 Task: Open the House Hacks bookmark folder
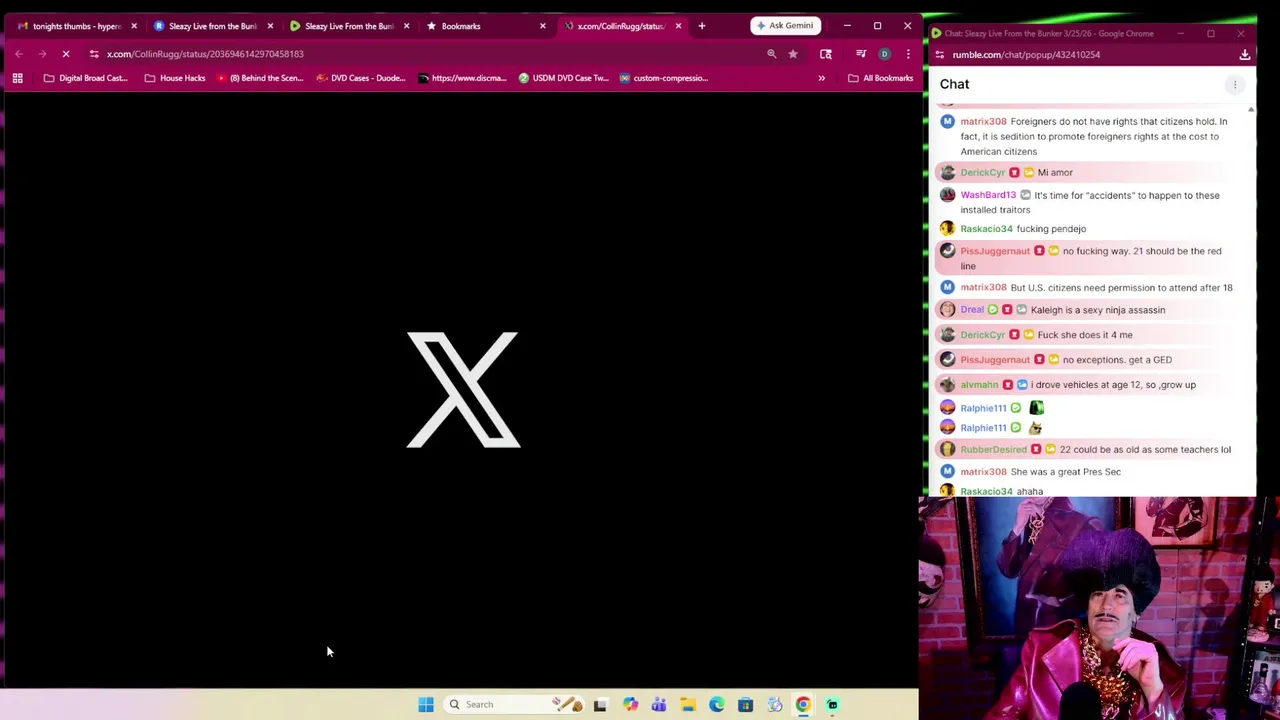174,78
